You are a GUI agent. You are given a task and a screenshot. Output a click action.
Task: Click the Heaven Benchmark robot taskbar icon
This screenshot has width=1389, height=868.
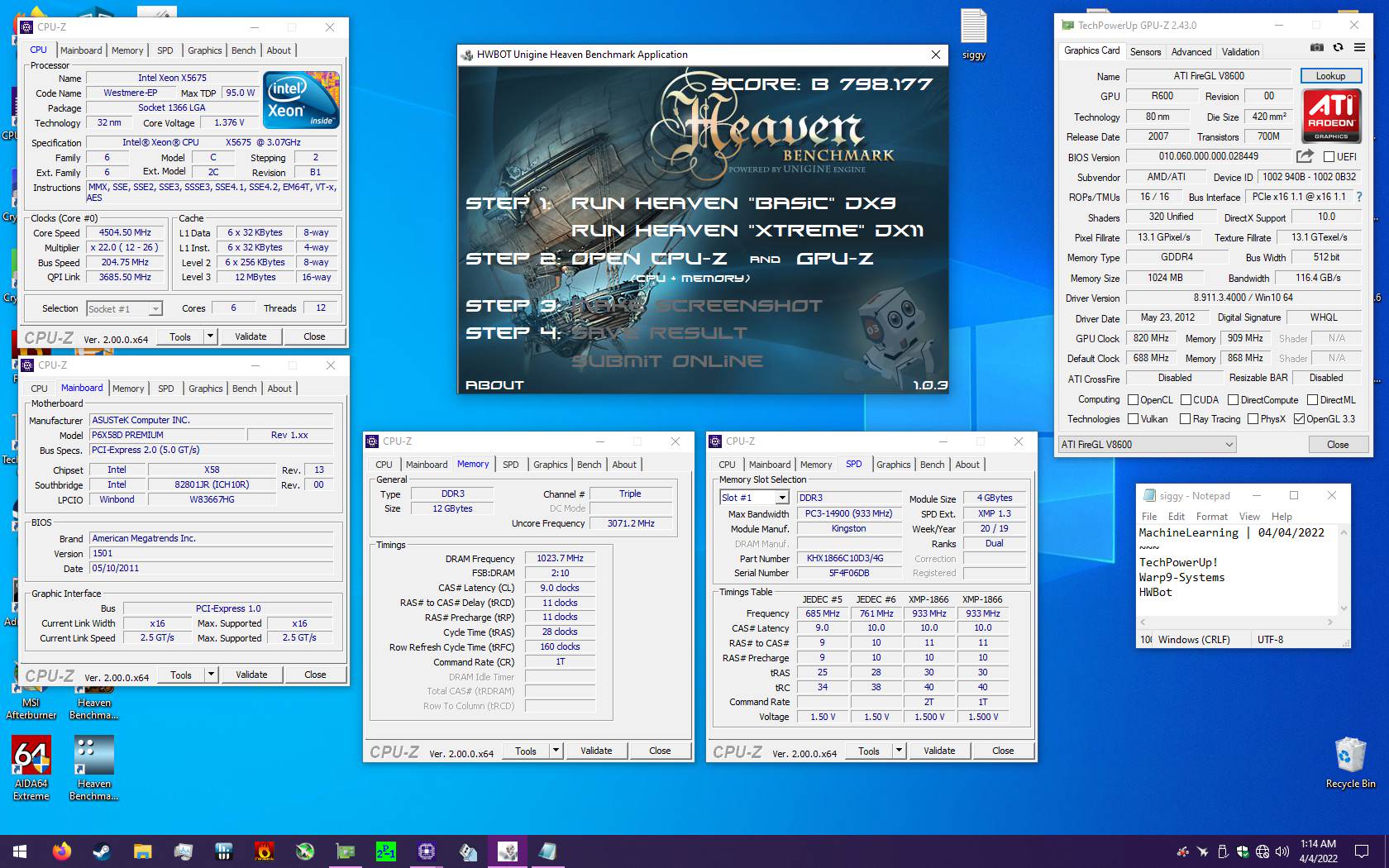pos(508,851)
